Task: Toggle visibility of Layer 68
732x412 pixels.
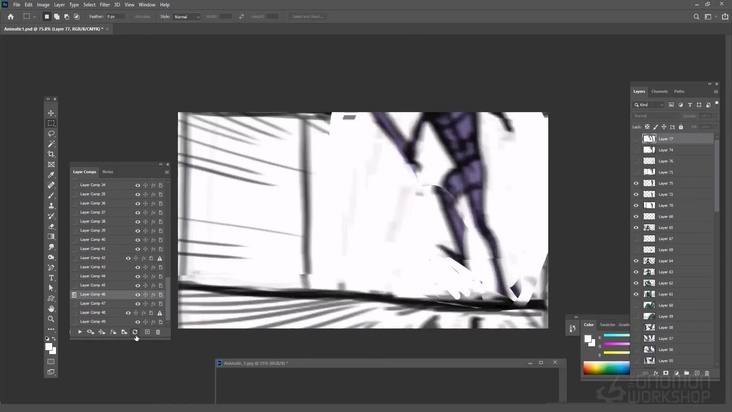Action: (636, 216)
